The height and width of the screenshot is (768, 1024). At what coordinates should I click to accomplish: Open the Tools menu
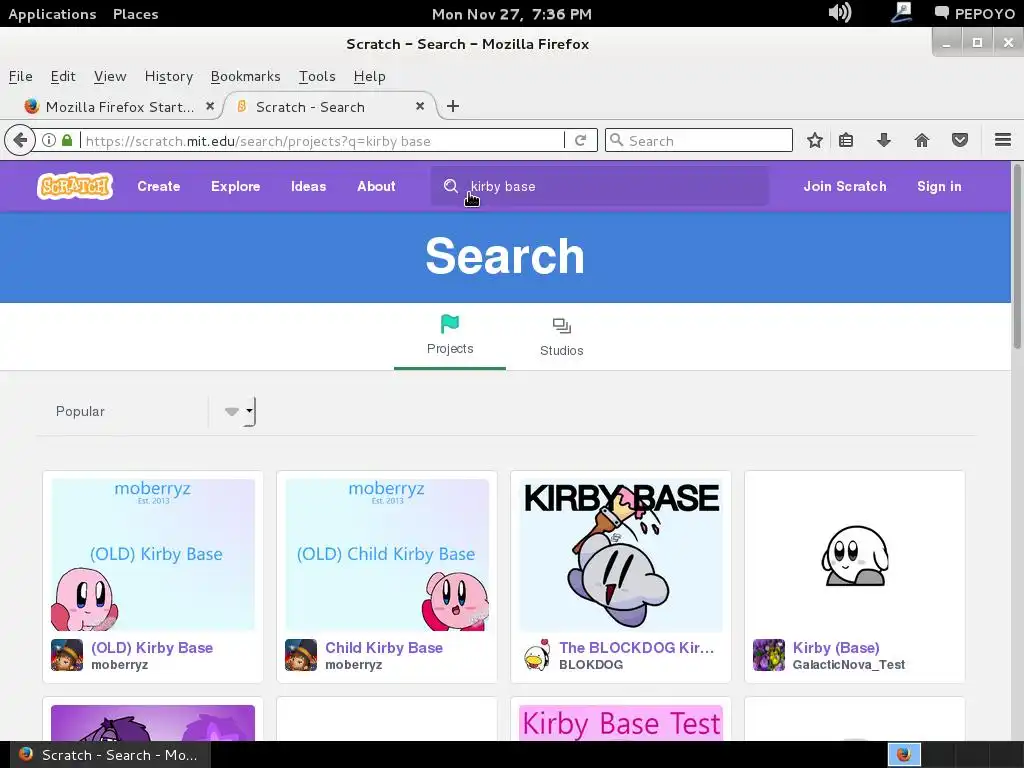point(317,76)
